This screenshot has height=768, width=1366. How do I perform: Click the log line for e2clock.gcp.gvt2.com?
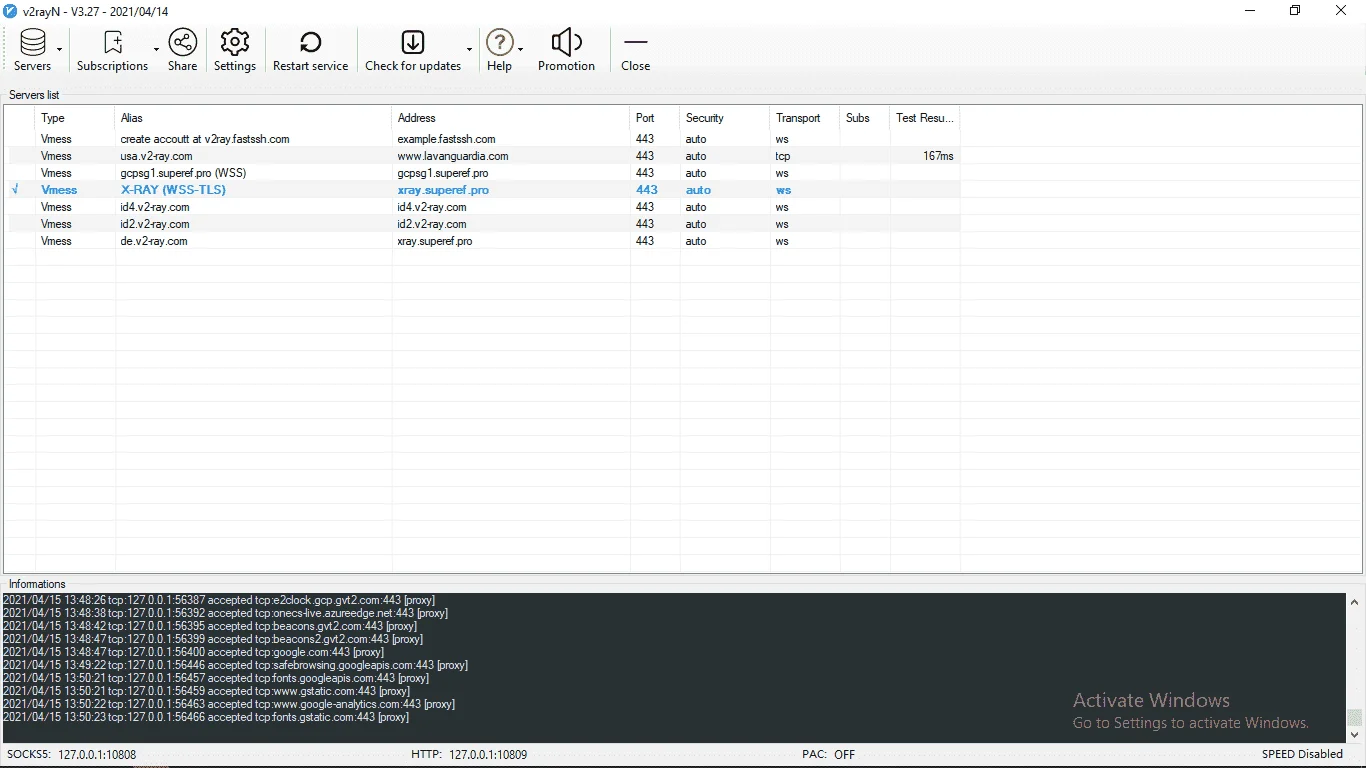(x=217, y=600)
